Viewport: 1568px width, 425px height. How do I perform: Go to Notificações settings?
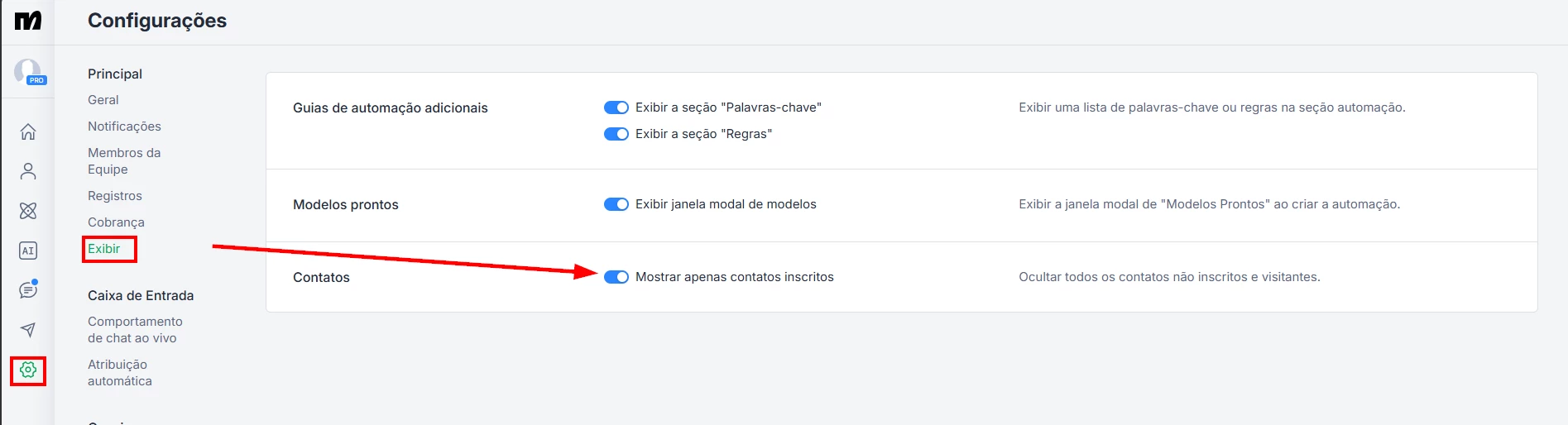[124, 127]
